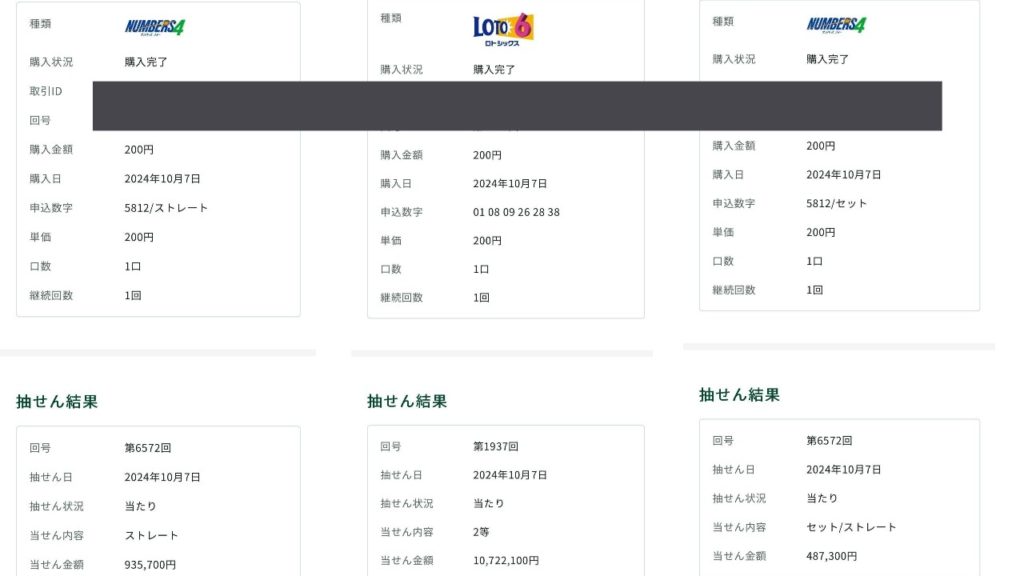Click the winning content reading only ストレート

pos(151,535)
